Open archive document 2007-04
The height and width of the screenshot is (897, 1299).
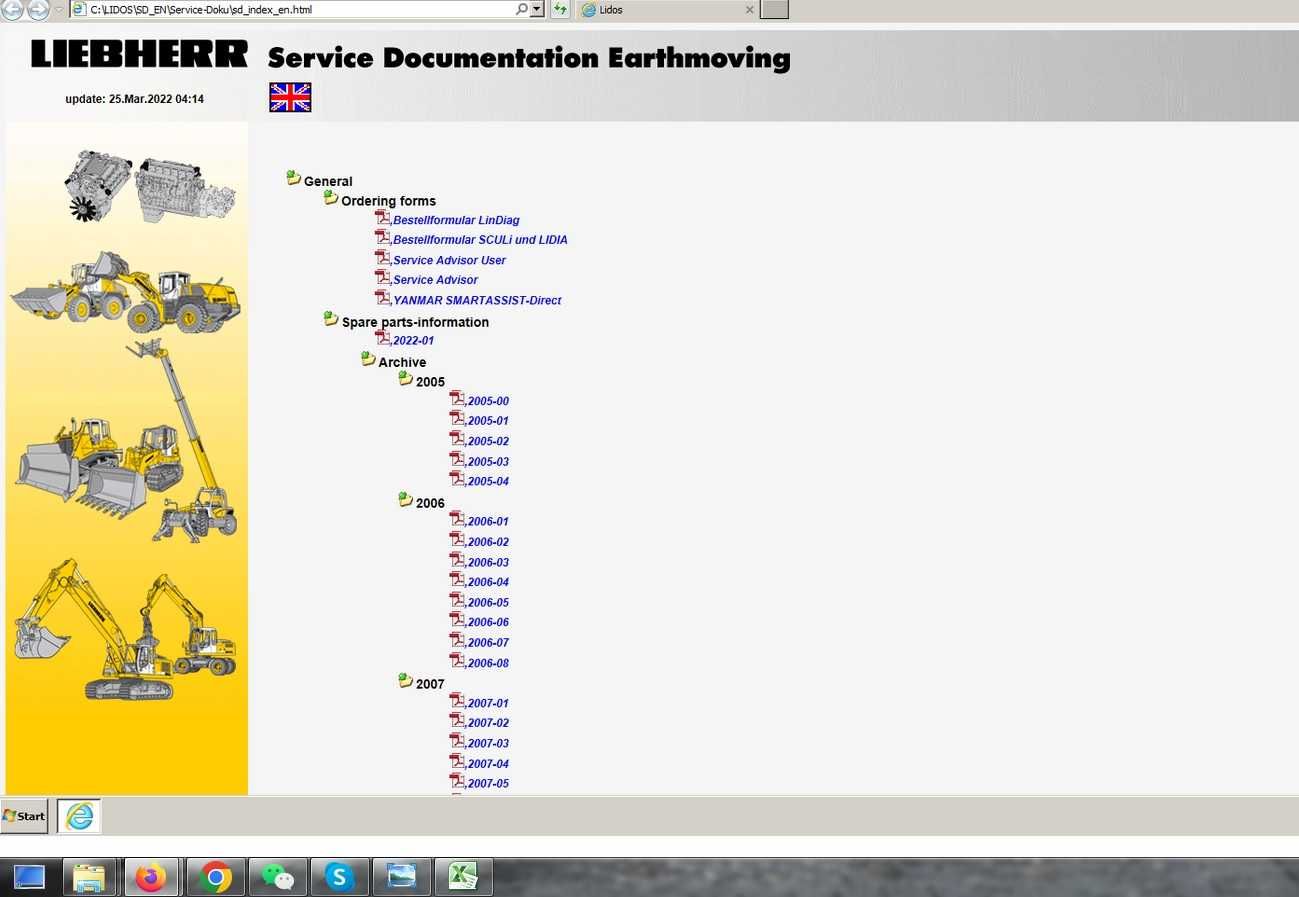[488, 764]
